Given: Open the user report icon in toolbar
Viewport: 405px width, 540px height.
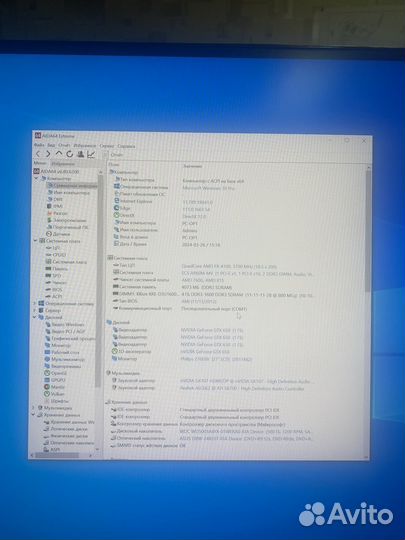Looking at the screenshot, I should point(81,154).
